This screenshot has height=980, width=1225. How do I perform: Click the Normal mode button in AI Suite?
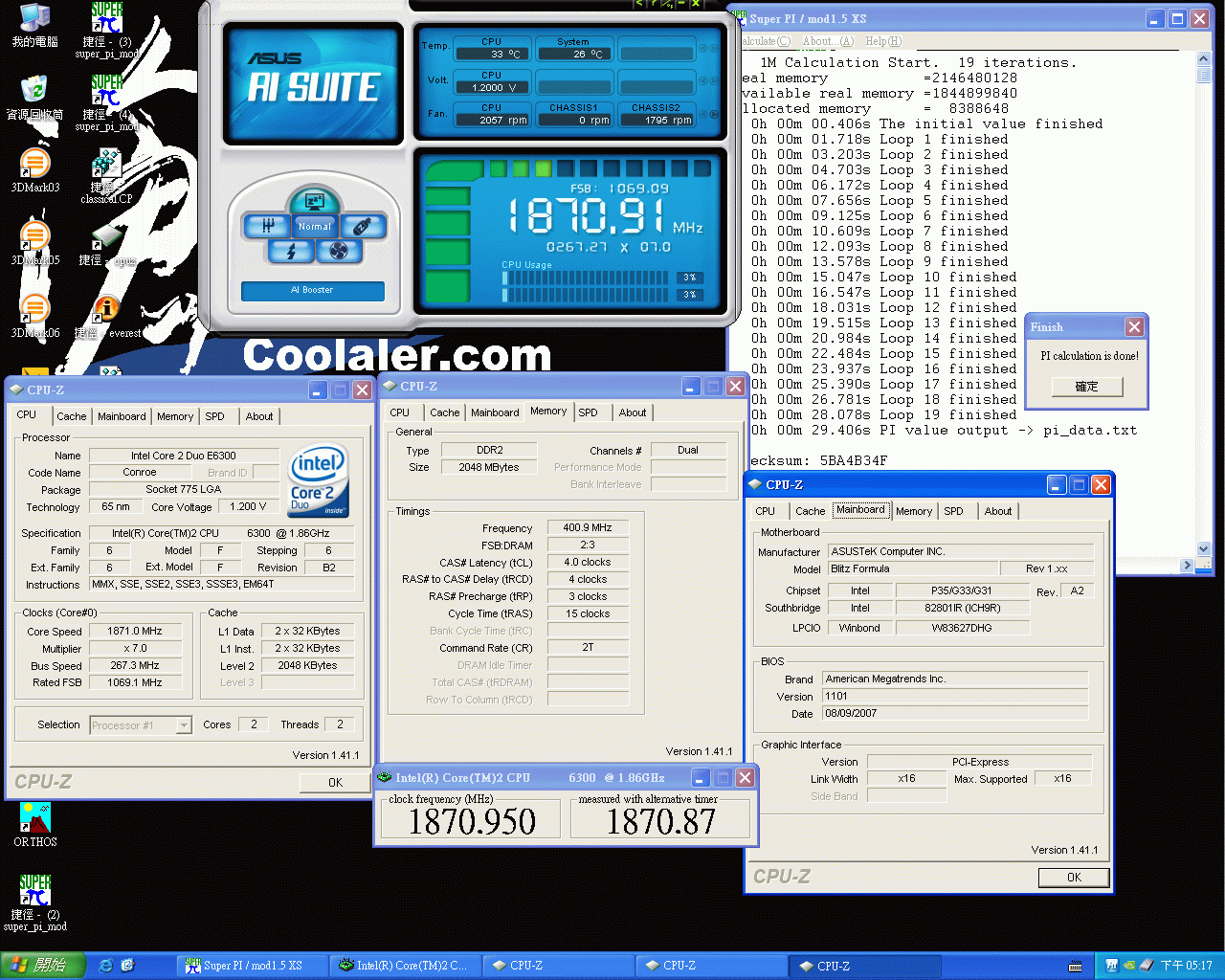pyautogui.click(x=314, y=227)
